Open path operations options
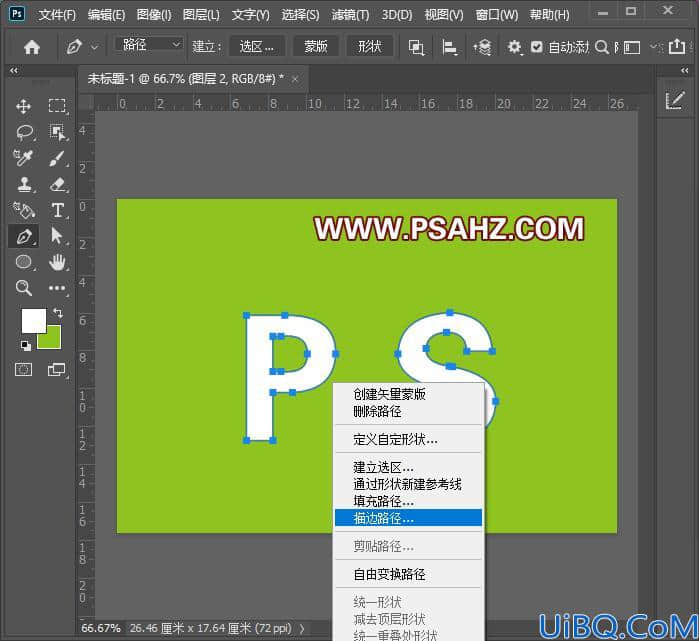 [416, 47]
